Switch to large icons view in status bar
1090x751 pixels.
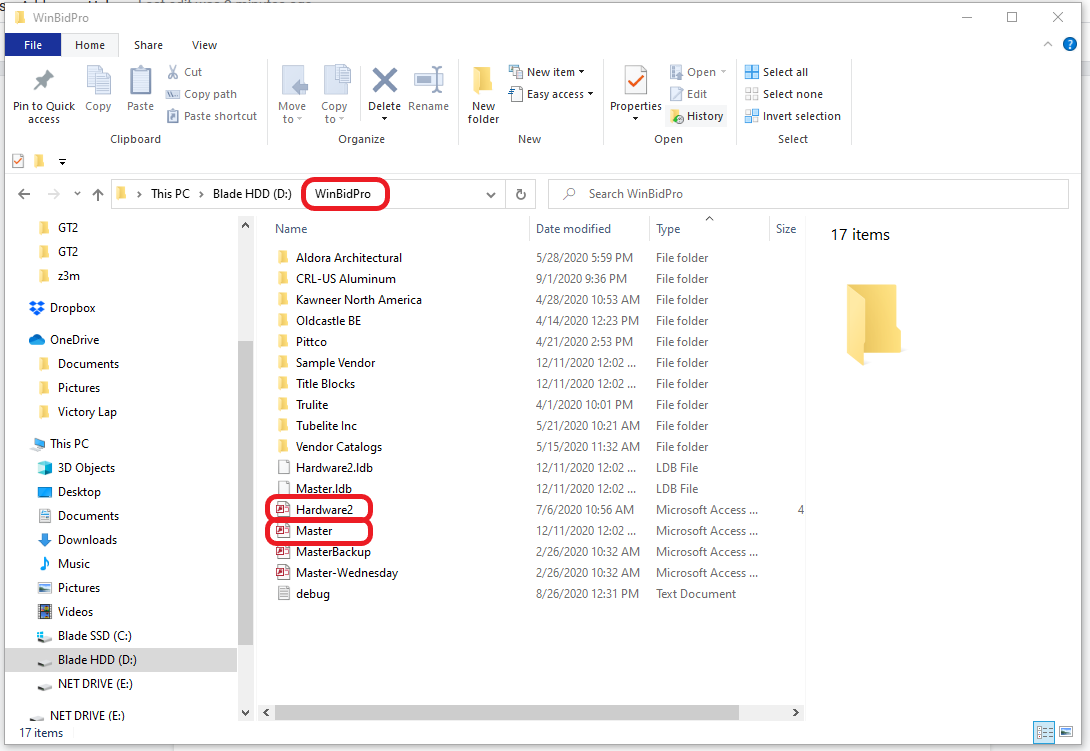(x=1066, y=732)
